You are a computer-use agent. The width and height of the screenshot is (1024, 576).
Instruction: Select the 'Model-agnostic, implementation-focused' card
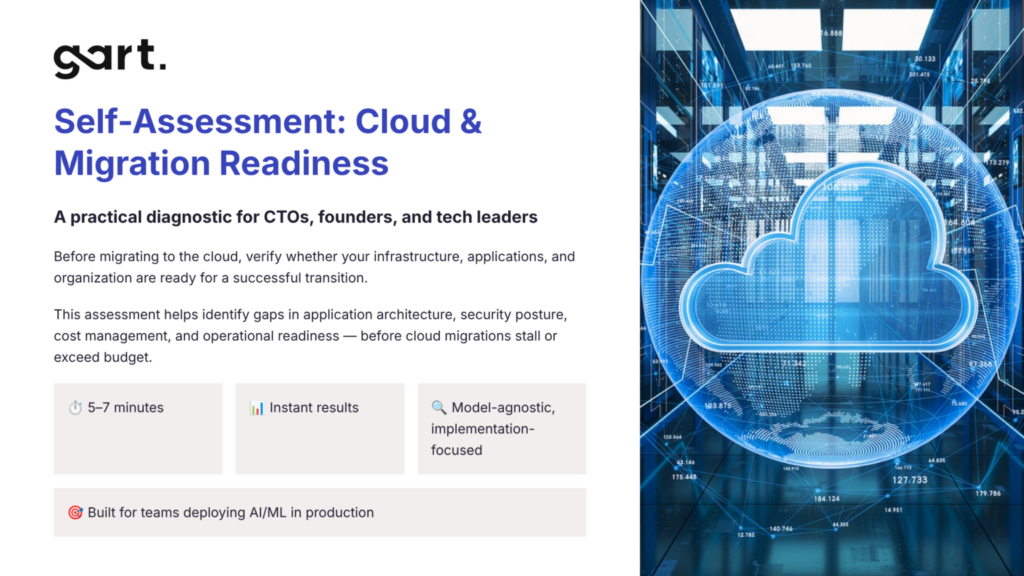pyautogui.click(x=501, y=427)
